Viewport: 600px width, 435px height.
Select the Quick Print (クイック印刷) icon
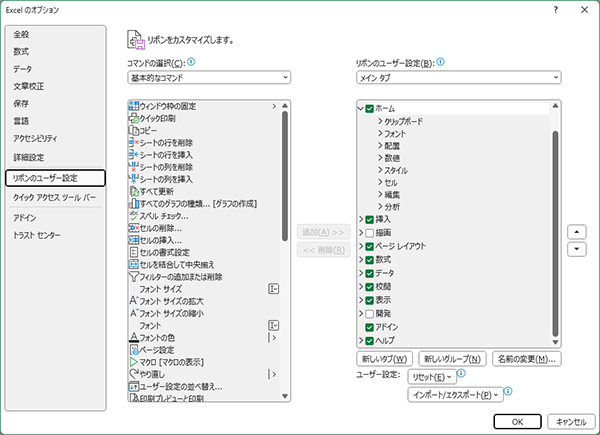tap(134, 118)
